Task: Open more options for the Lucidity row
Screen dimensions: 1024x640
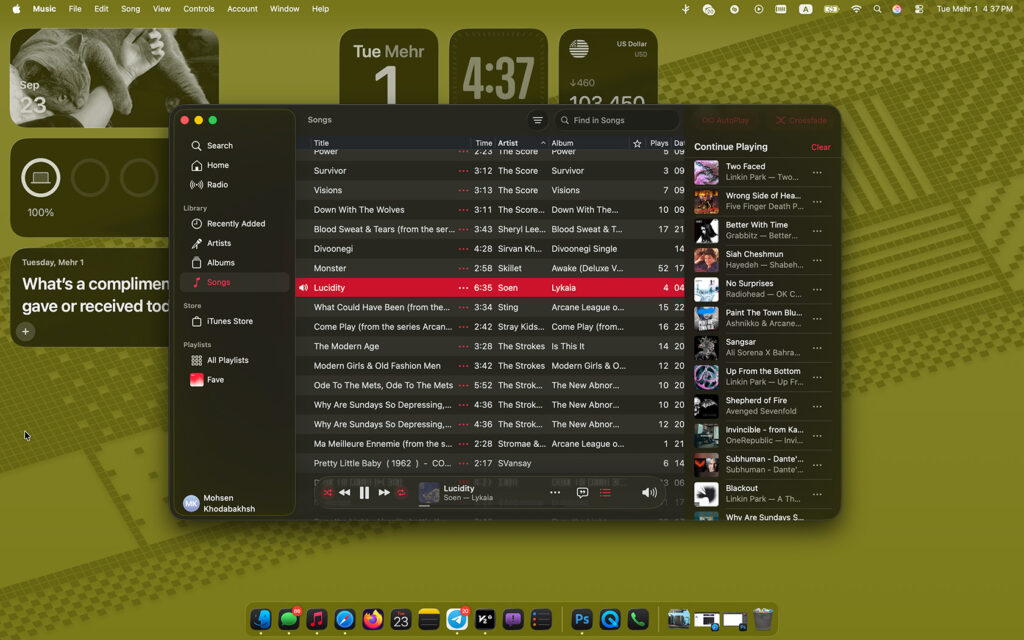Action: click(463, 287)
